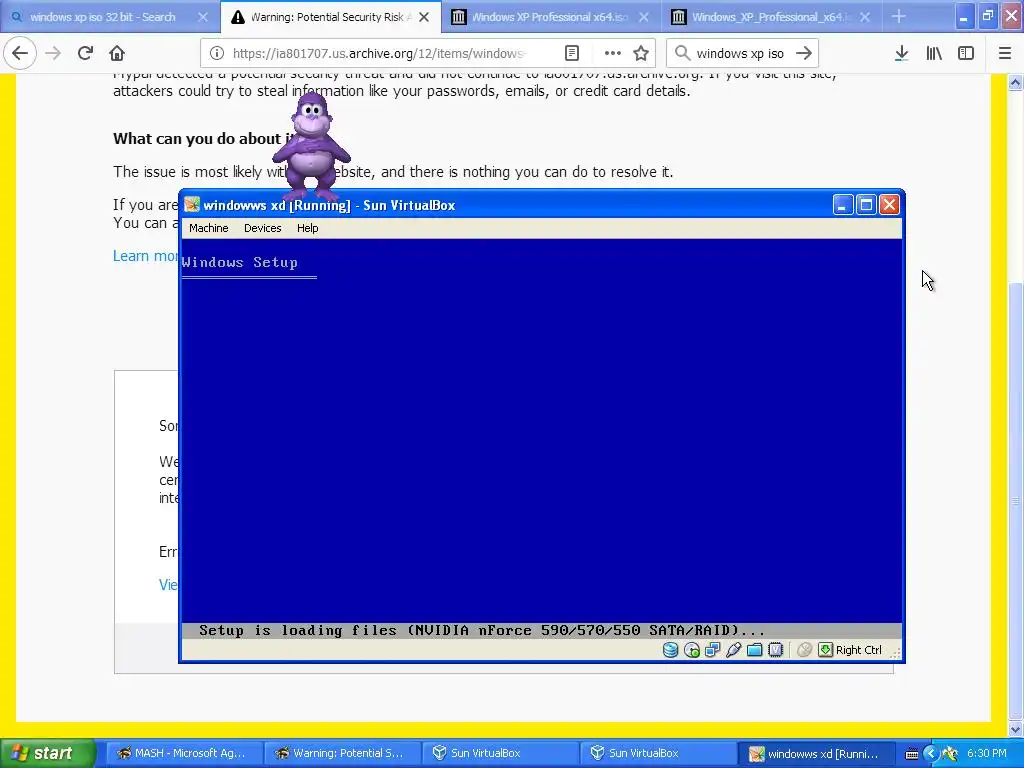Reload the current browser page

pyautogui.click(x=85, y=53)
